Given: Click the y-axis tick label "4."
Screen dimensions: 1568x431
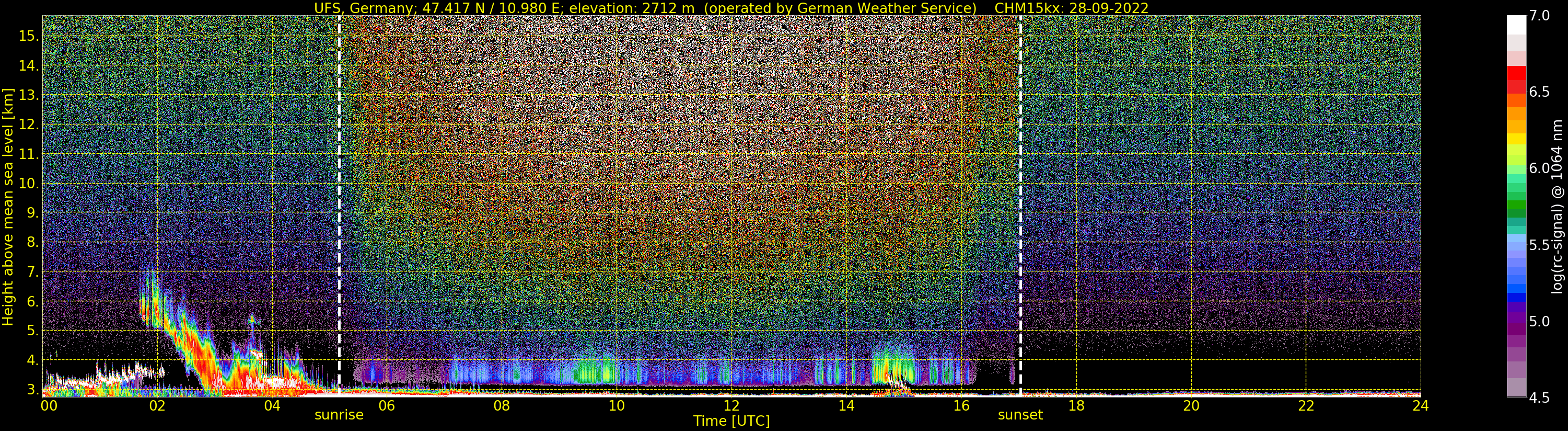Looking at the screenshot, I should coord(32,360).
